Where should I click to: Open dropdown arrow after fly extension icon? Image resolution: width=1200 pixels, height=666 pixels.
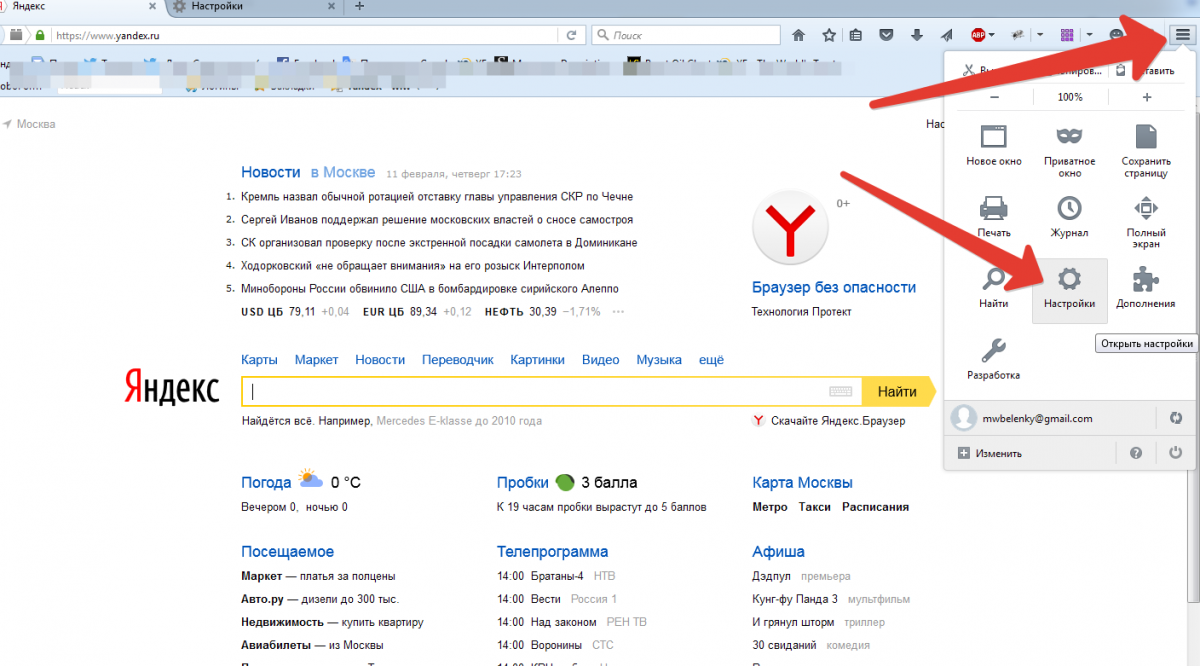click(1040, 35)
